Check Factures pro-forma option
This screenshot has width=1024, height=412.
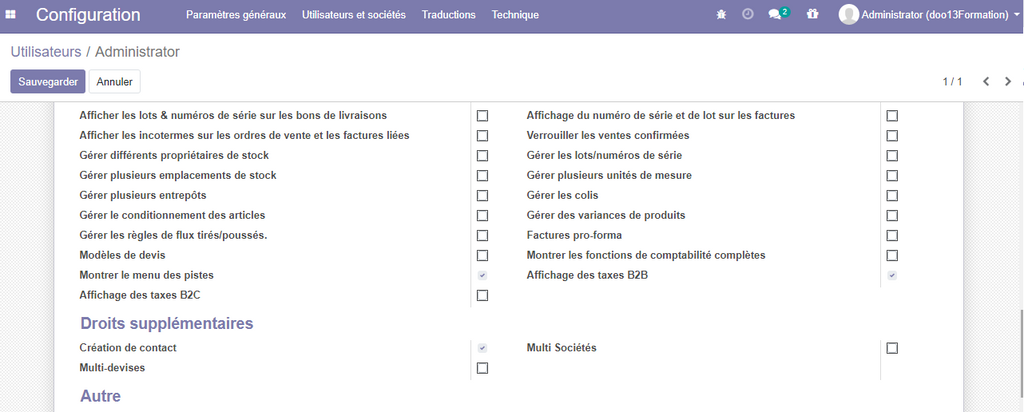[892, 236]
